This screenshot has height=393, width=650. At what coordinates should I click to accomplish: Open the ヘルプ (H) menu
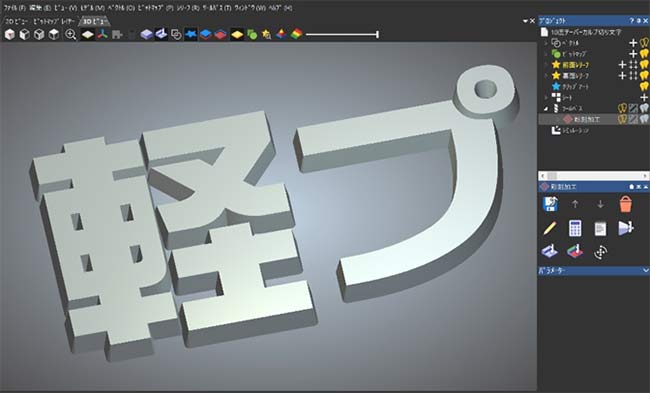[281, 8]
